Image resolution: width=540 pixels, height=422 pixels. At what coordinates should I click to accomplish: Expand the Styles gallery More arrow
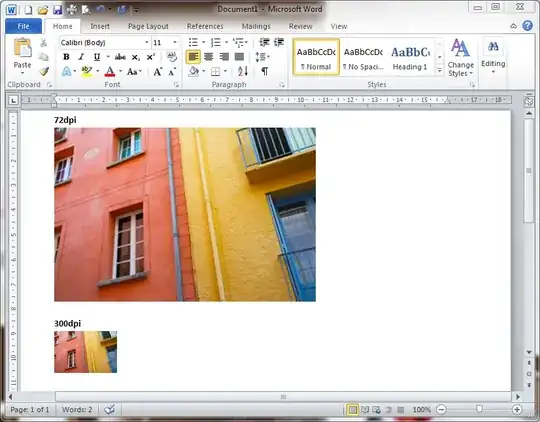(x=439, y=71)
